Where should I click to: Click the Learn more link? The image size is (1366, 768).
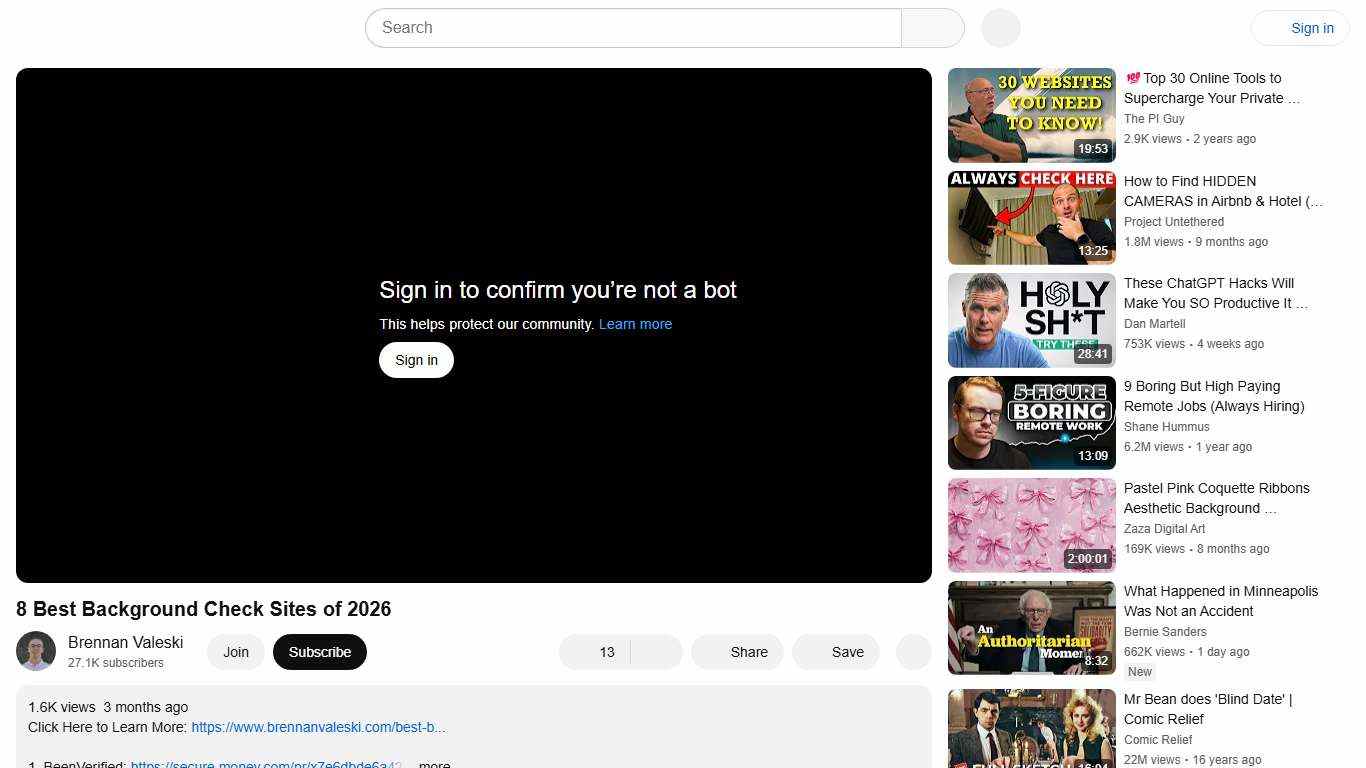tap(635, 323)
